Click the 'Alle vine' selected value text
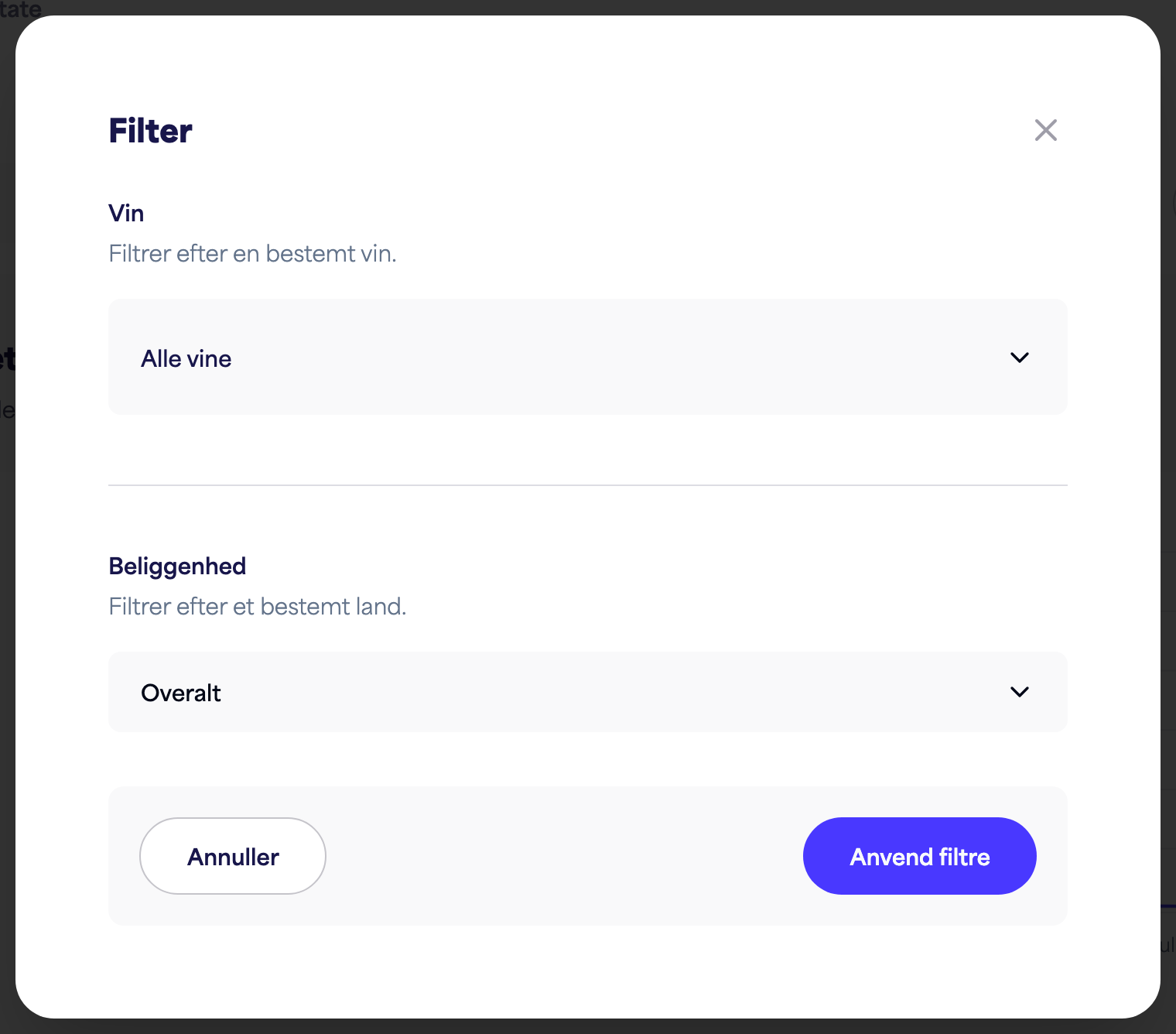The width and height of the screenshot is (1176, 1034). [186, 358]
